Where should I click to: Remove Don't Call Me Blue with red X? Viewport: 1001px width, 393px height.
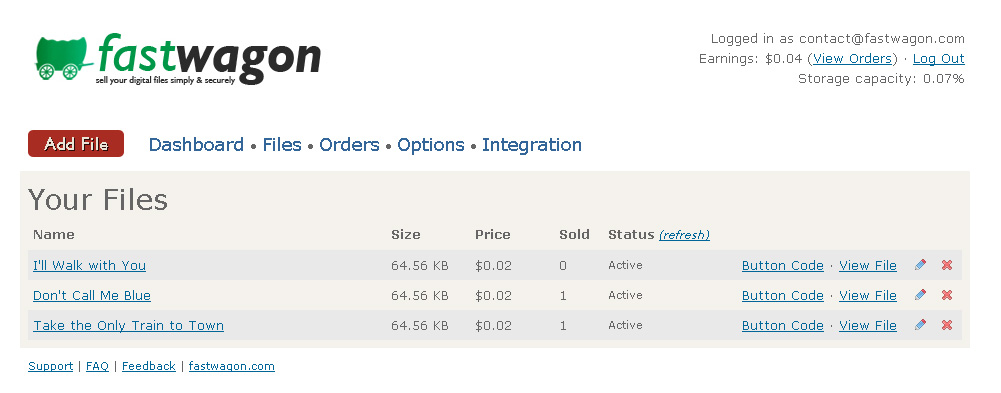947,295
